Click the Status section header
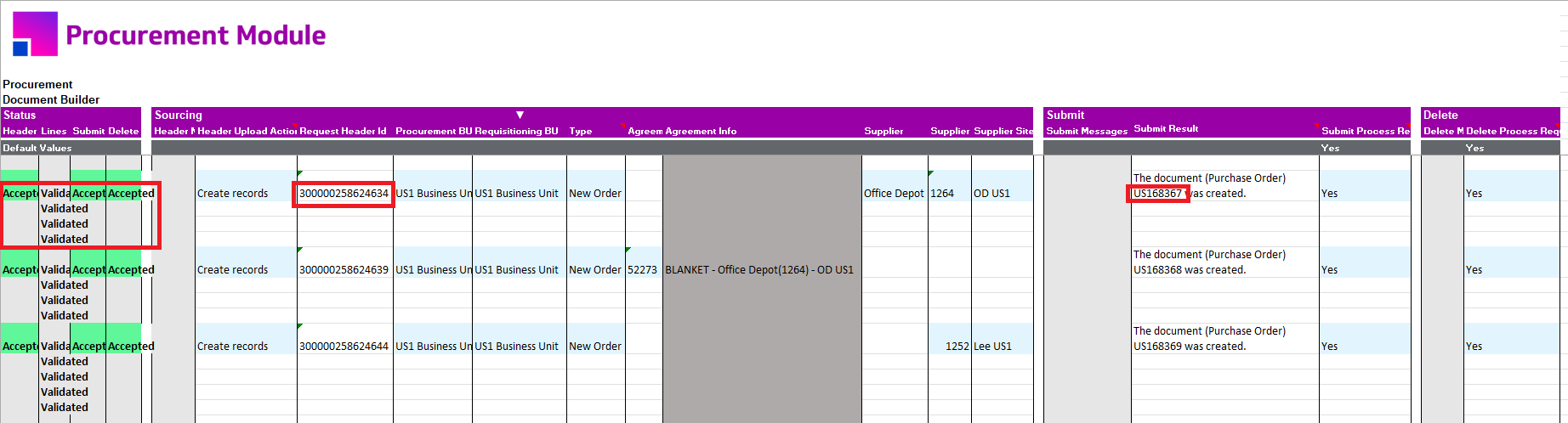The image size is (1568, 423). tap(20, 115)
